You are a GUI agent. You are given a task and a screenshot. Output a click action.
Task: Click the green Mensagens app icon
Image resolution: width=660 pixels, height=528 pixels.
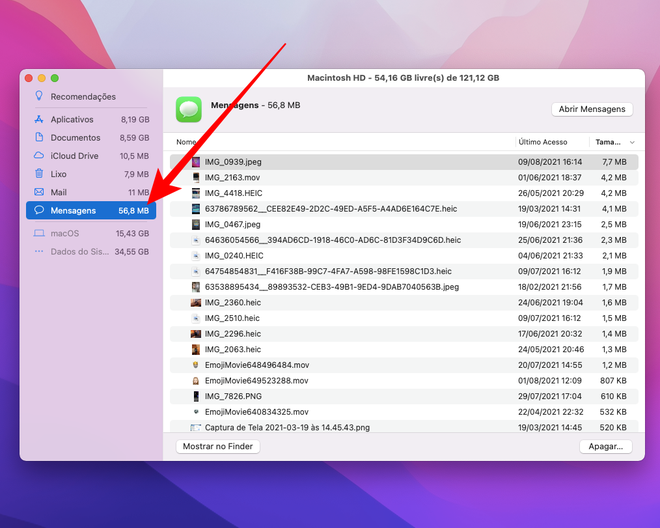pos(189,109)
